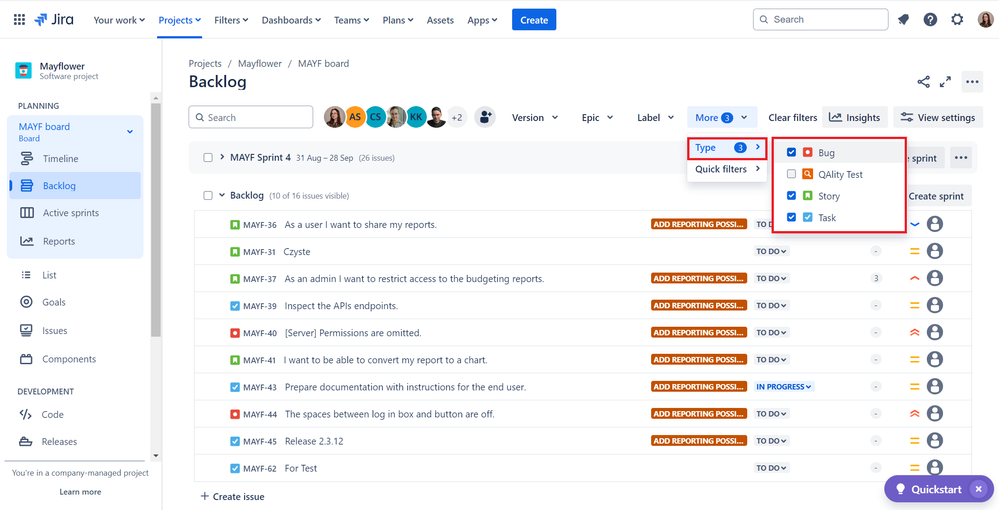Open the Mayflower breadcrumb link
The image size is (999, 510).
(260, 64)
